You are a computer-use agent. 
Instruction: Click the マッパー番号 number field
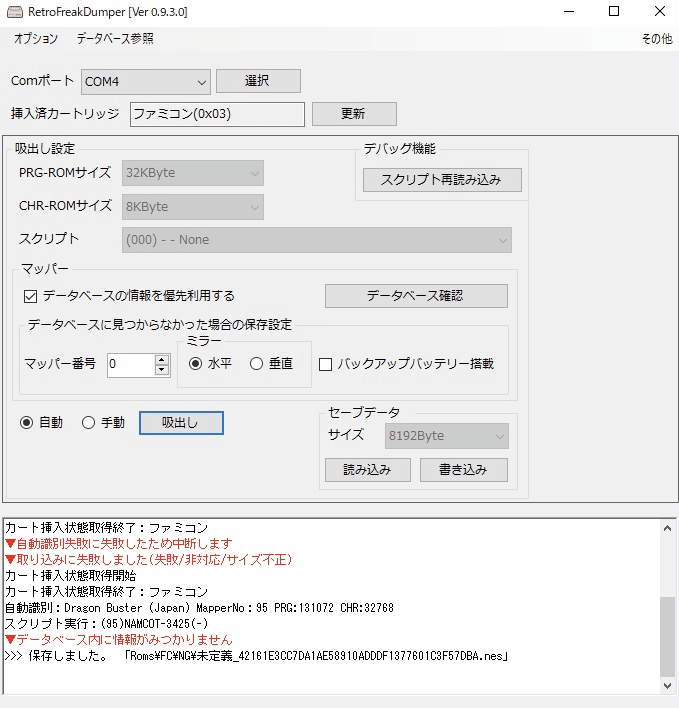tap(131, 365)
